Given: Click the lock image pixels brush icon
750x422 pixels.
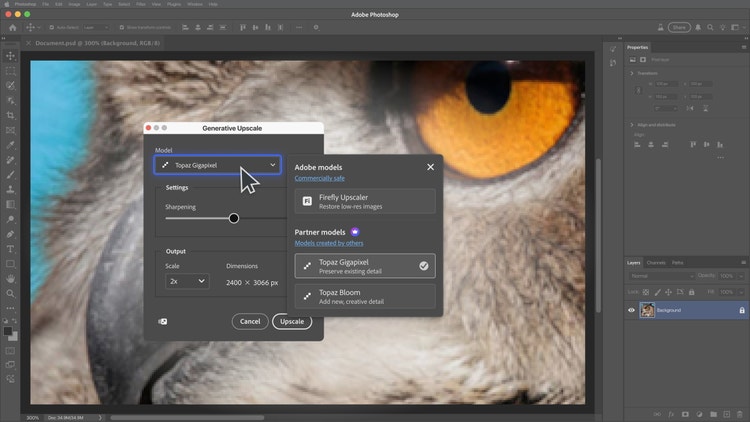Looking at the screenshot, I should pos(658,292).
